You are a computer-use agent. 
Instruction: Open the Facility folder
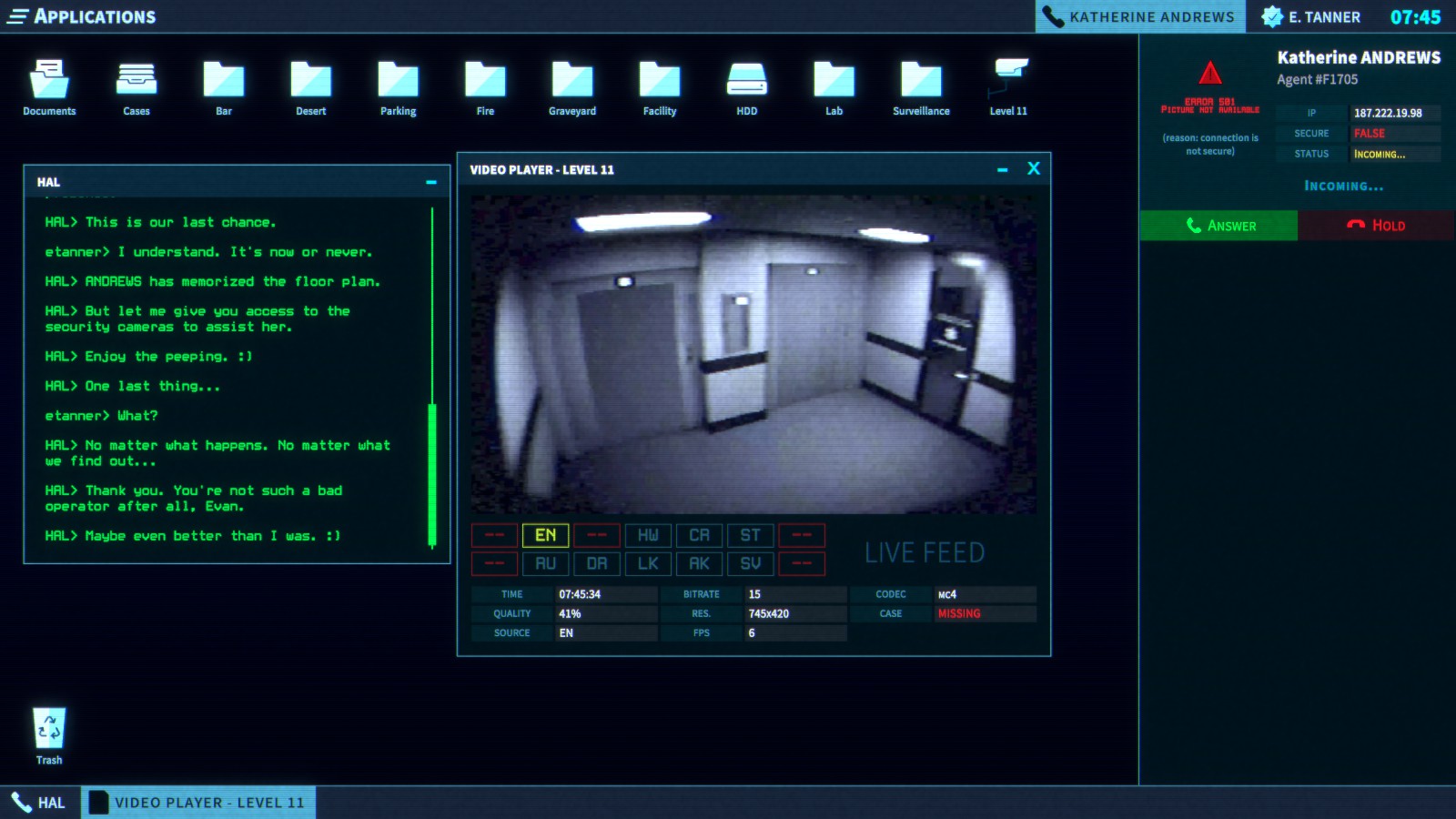point(658,82)
